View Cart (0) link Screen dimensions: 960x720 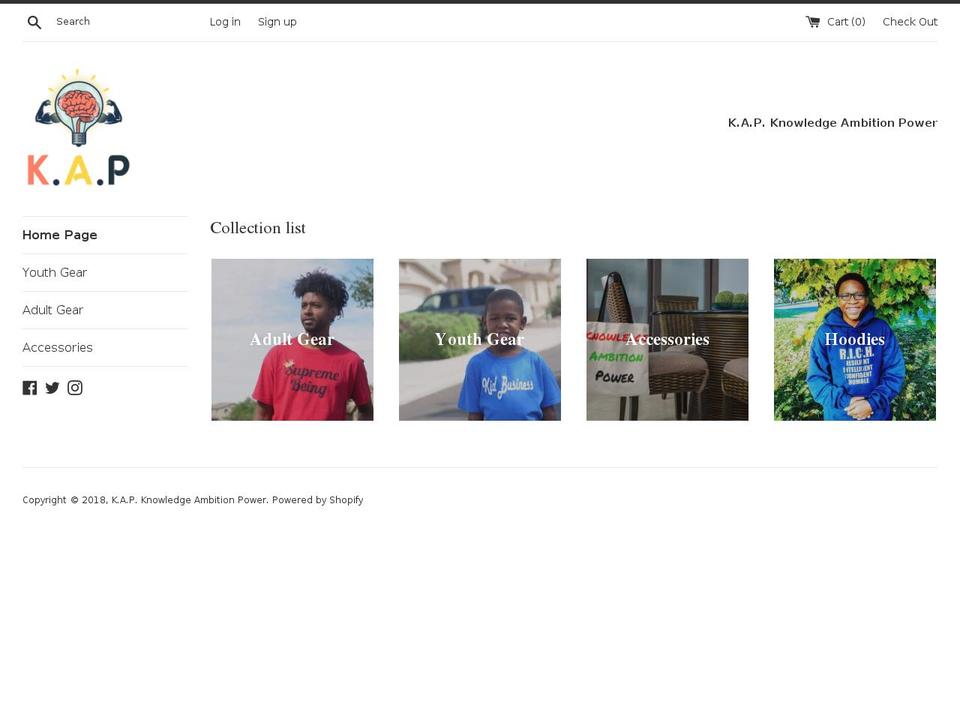pos(846,22)
